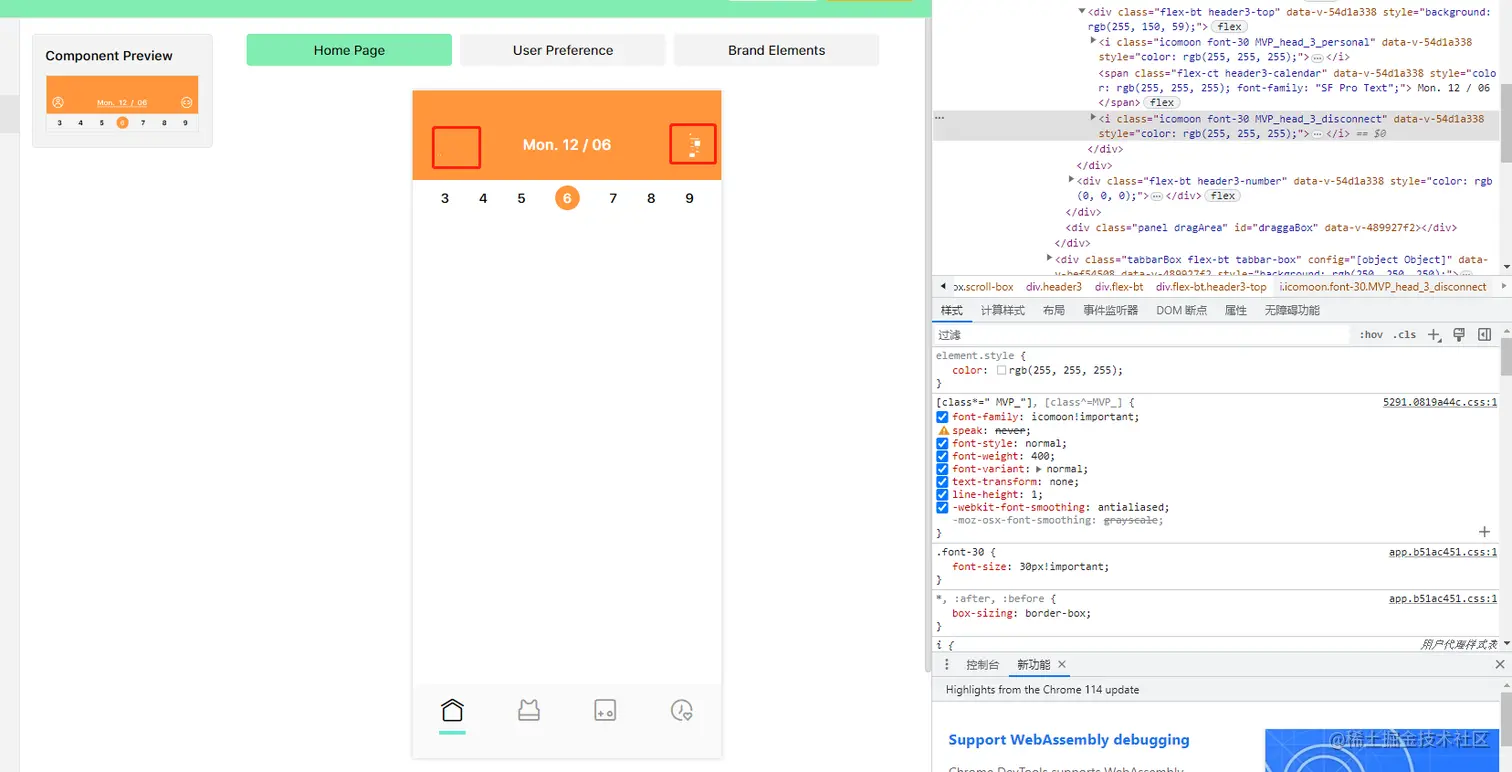Click the insert style rule plus below grayscale
Screen dimensions: 1512x772
(x=1485, y=533)
